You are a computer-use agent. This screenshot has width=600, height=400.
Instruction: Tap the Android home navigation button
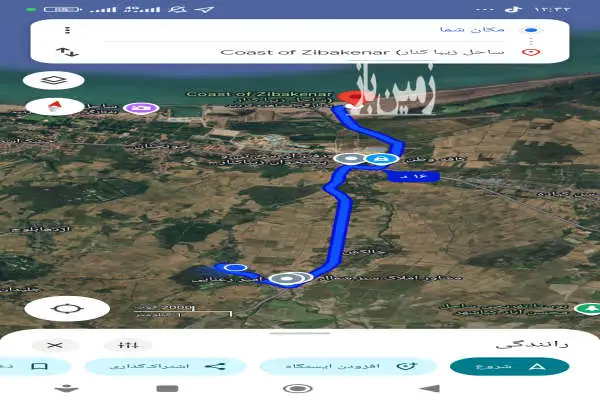(x=297, y=389)
